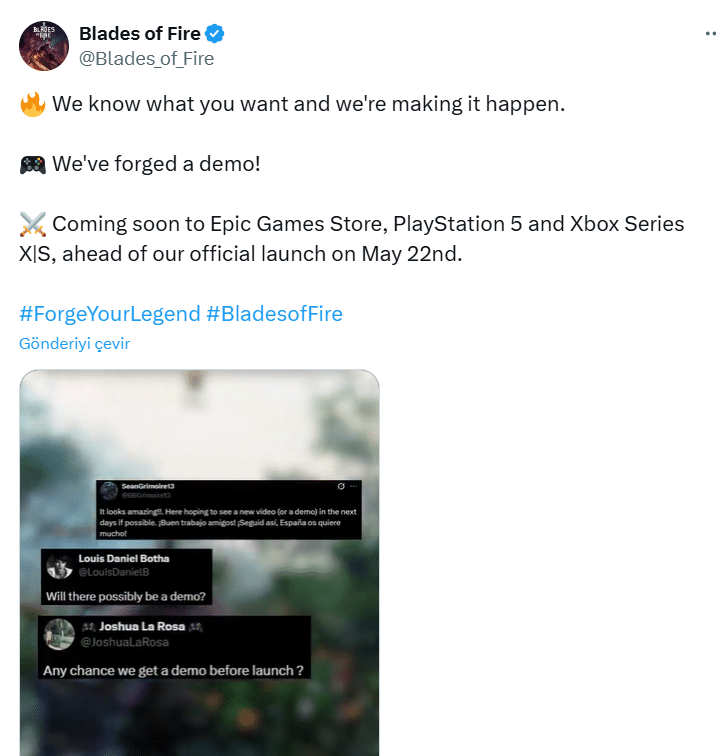Click the Grok icon on SeanGrimoiret3's tweet

340,486
